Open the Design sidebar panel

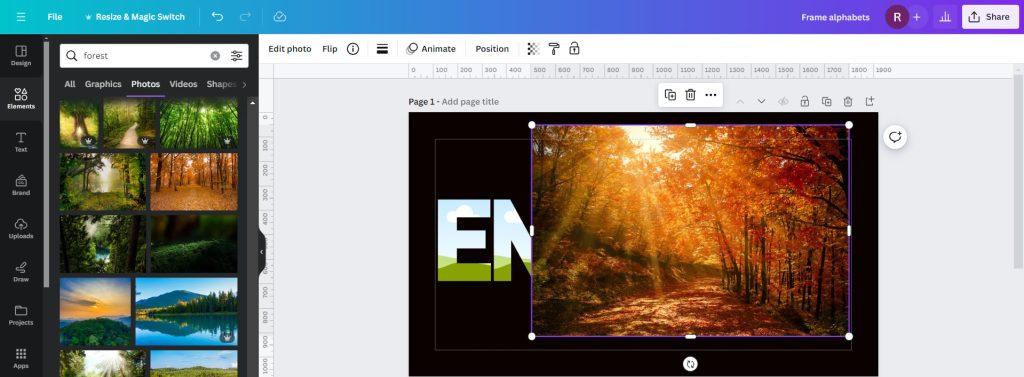point(21,56)
